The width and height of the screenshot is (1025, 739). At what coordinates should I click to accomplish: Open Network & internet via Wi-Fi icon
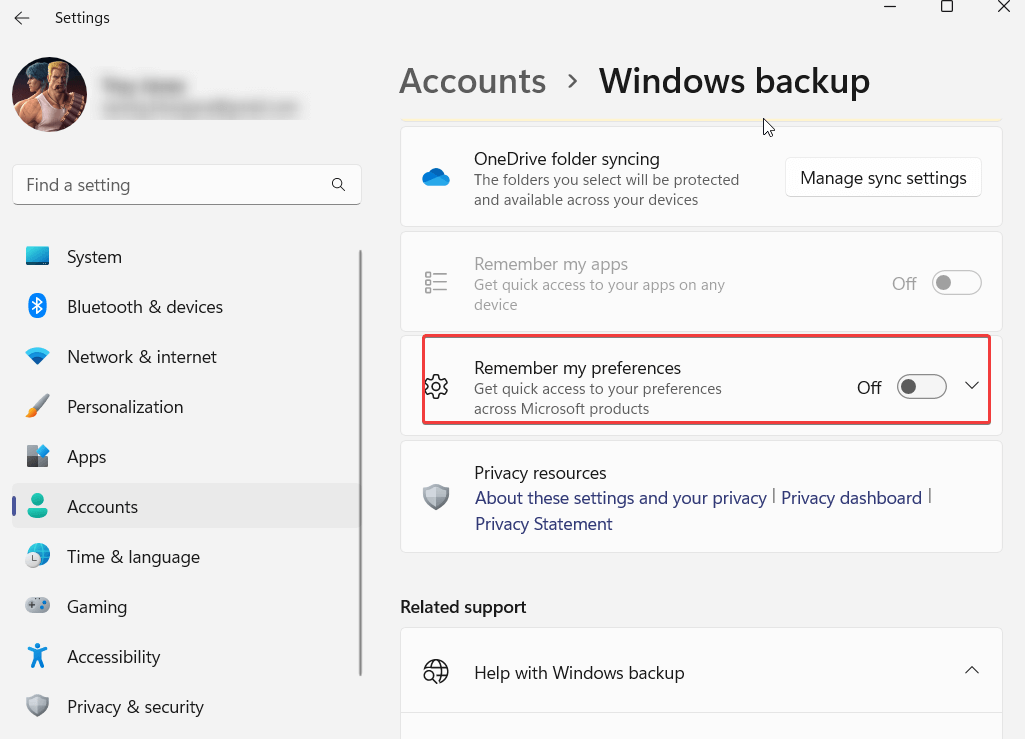click(38, 357)
